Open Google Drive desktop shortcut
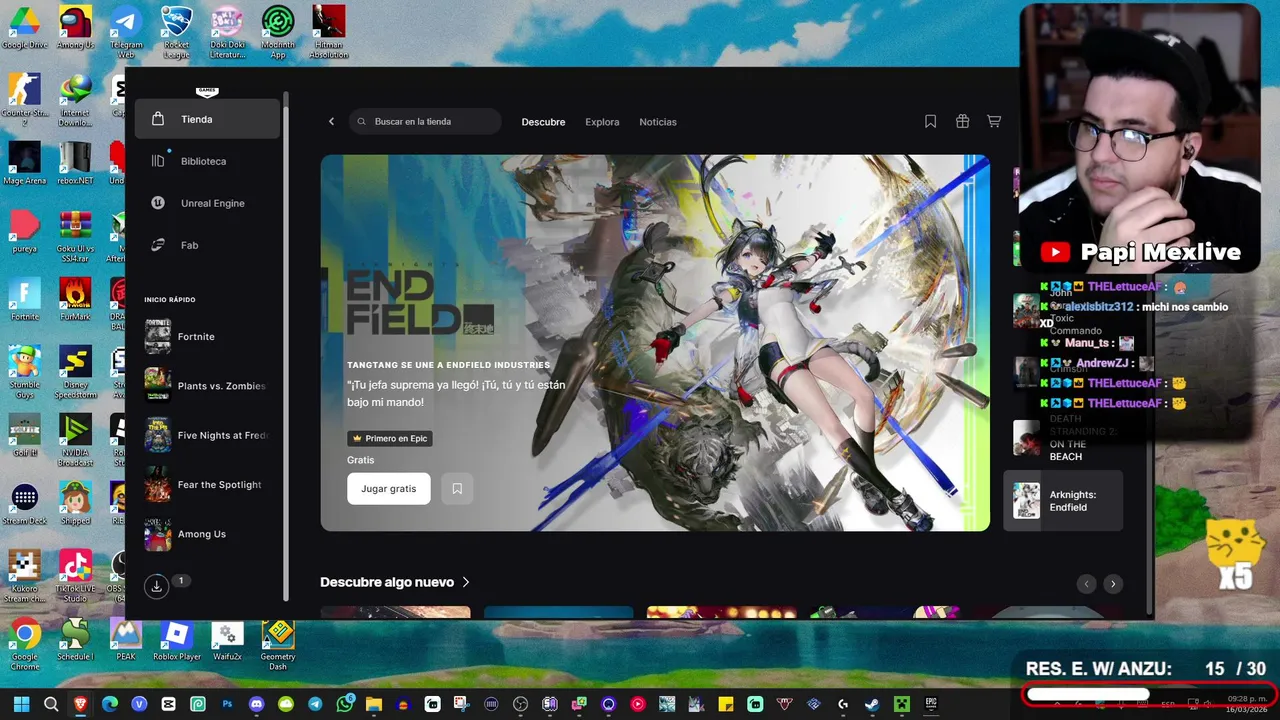Screen dimensions: 1280x720 pos(24,27)
